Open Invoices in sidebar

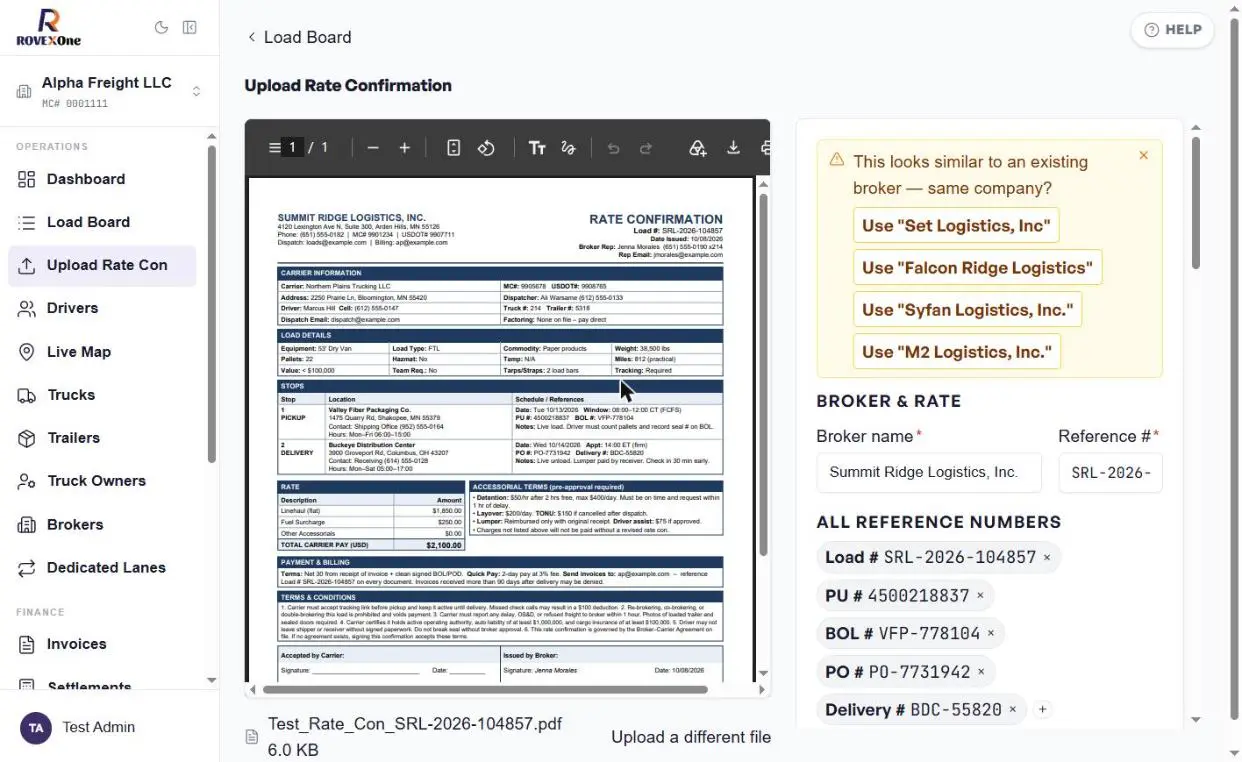tap(102, 644)
